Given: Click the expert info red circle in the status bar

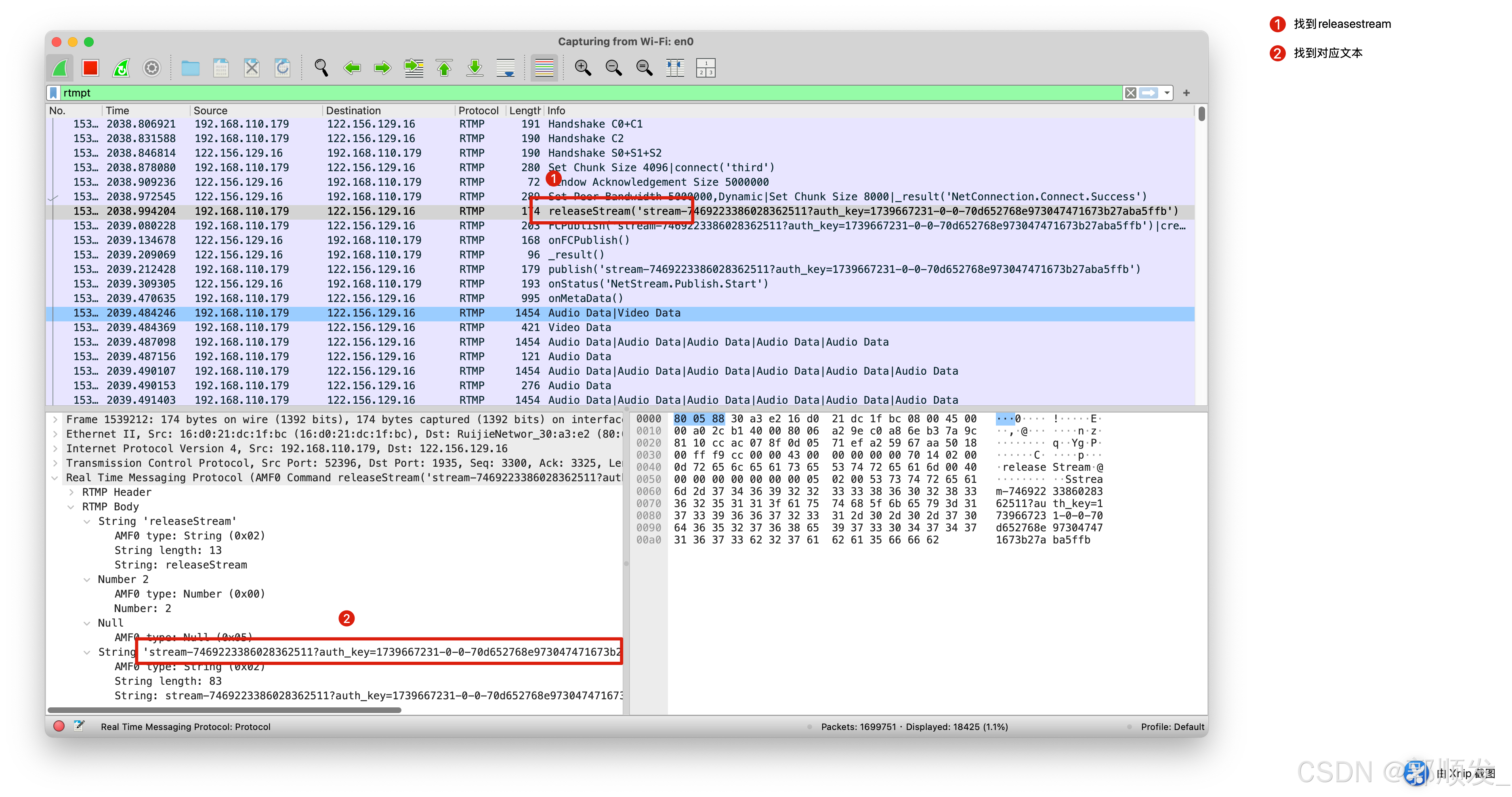Looking at the screenshot, I should coord(59,726).
